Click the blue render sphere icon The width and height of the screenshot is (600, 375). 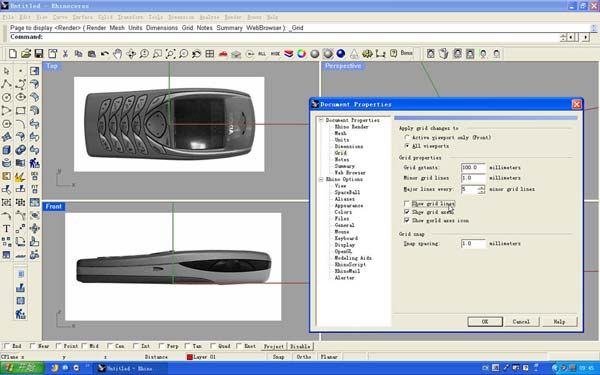pyautogui.click(x=341, y=54)
